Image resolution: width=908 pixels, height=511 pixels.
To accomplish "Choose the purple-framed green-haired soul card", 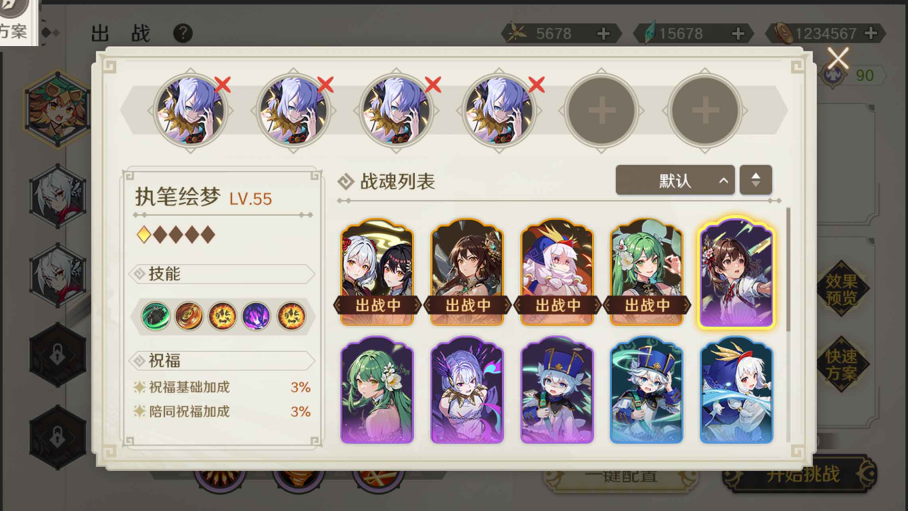I will (x=377, y=390).
